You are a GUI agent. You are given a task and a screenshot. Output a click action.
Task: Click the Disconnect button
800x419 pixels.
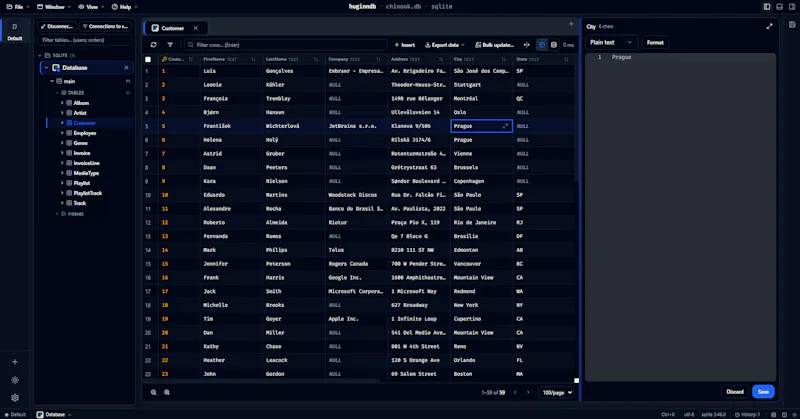[x=57, y=27]
